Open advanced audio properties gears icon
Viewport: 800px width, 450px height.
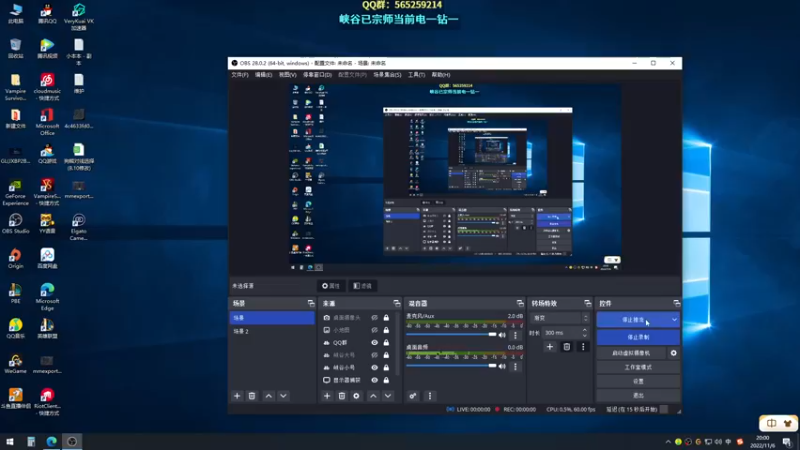pos(413,396)
